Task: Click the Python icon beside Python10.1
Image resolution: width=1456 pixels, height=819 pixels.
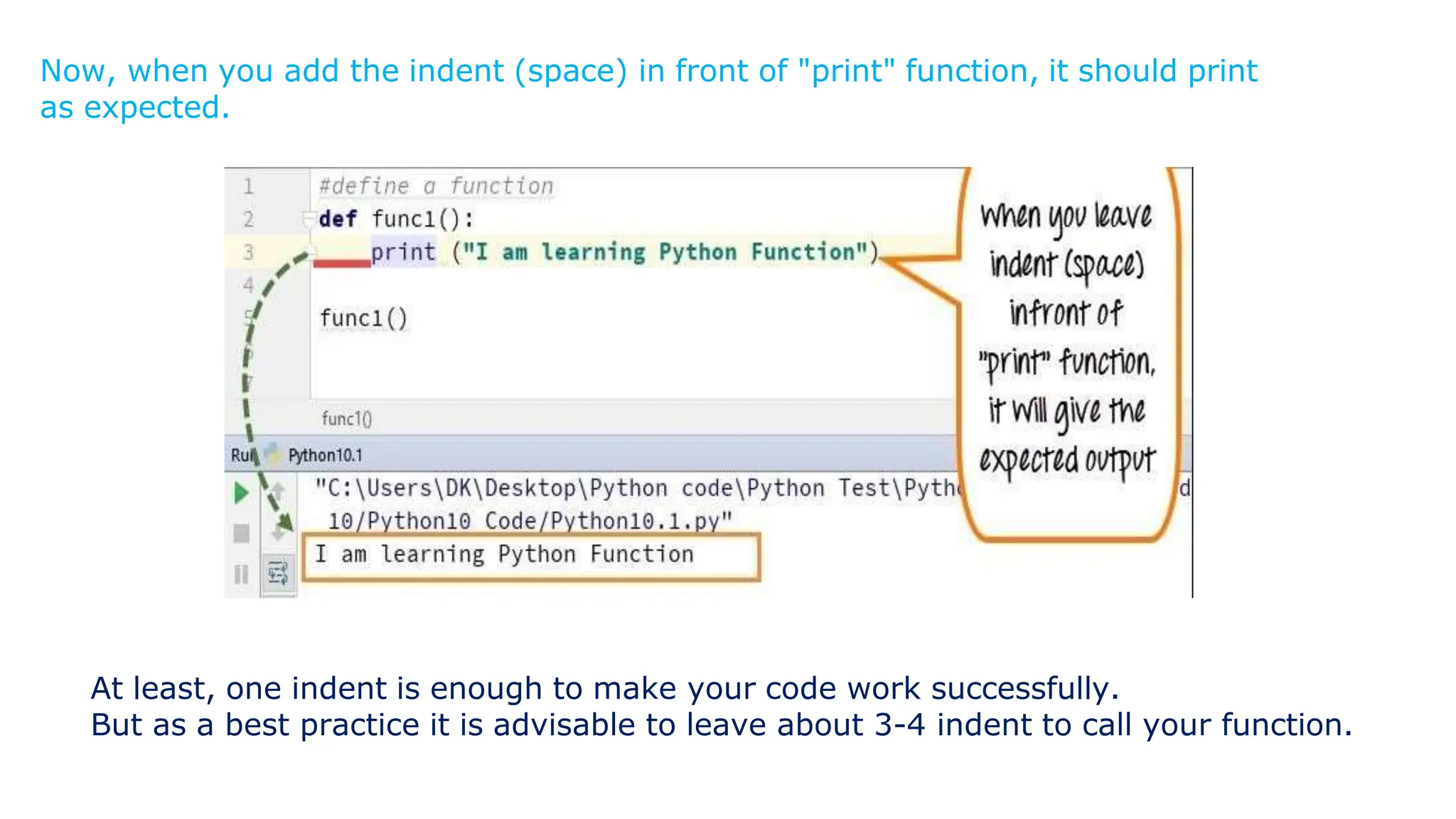Action: (x=272, y=452)
